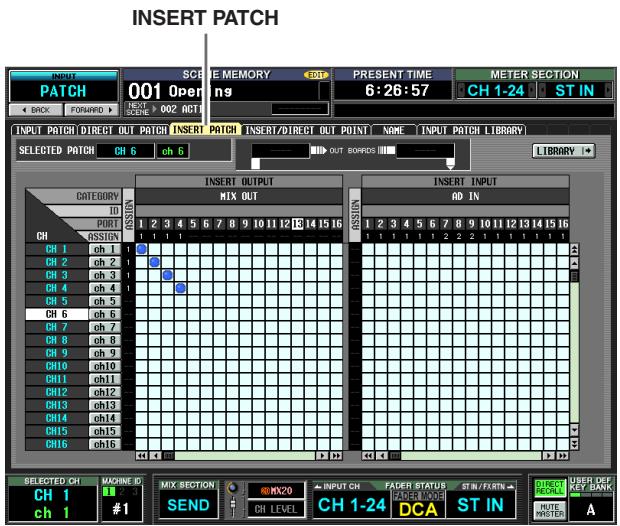This screenshot has width=620, height=526.
Task: Open INSERT/DIRECT OUT POINT tab
Action: click(x=306, y=130)
